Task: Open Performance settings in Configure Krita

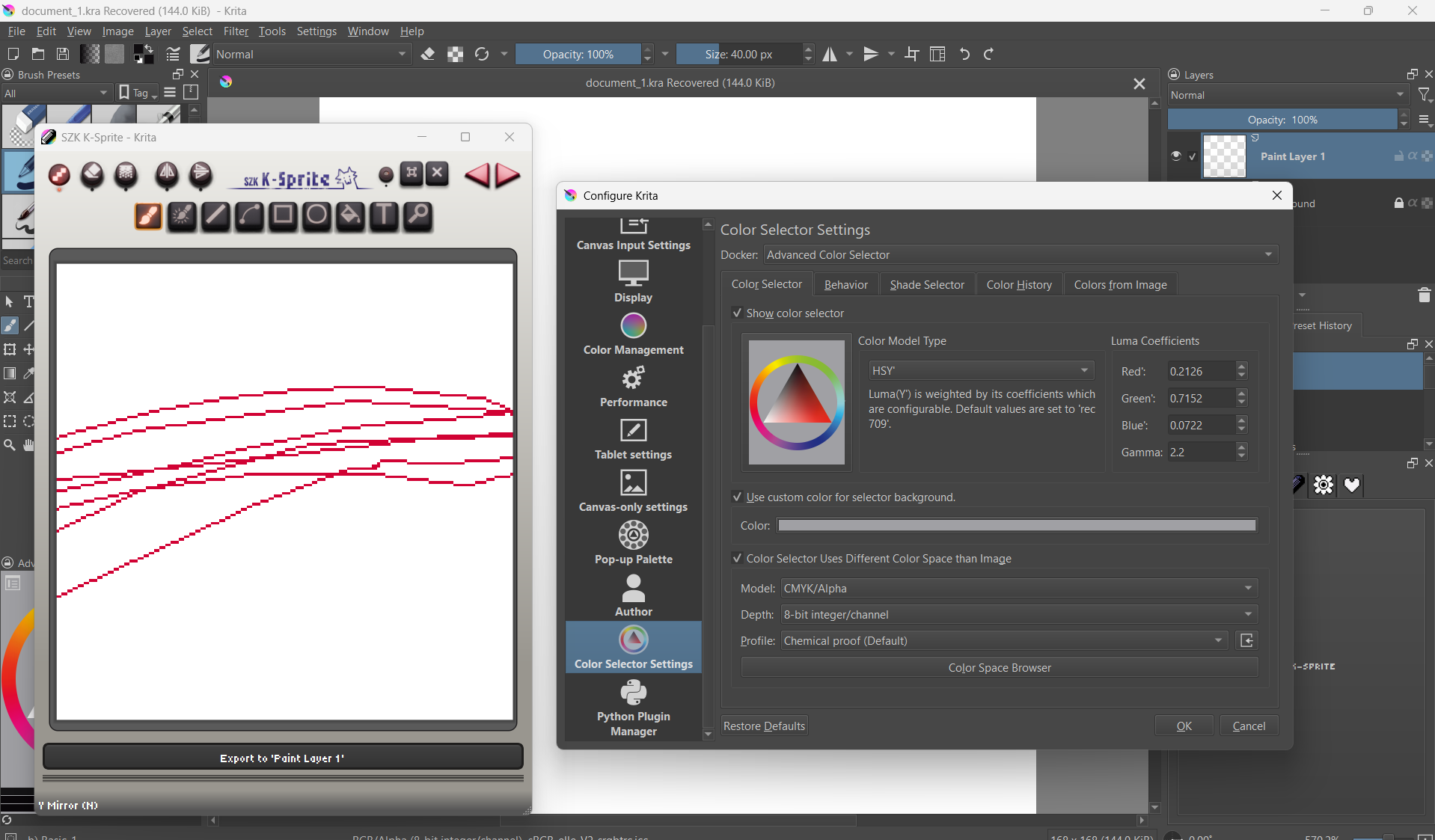Action: coord(633,386)
